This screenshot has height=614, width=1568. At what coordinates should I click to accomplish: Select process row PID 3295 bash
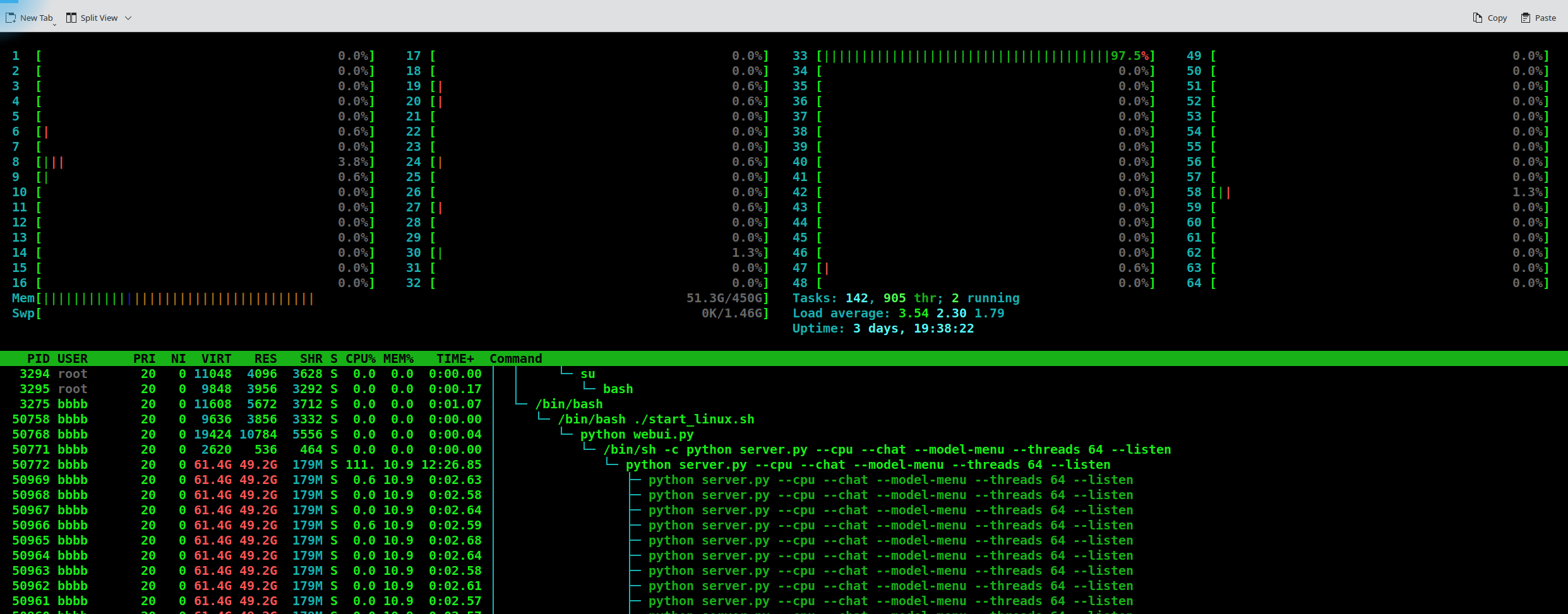point(784,389)
